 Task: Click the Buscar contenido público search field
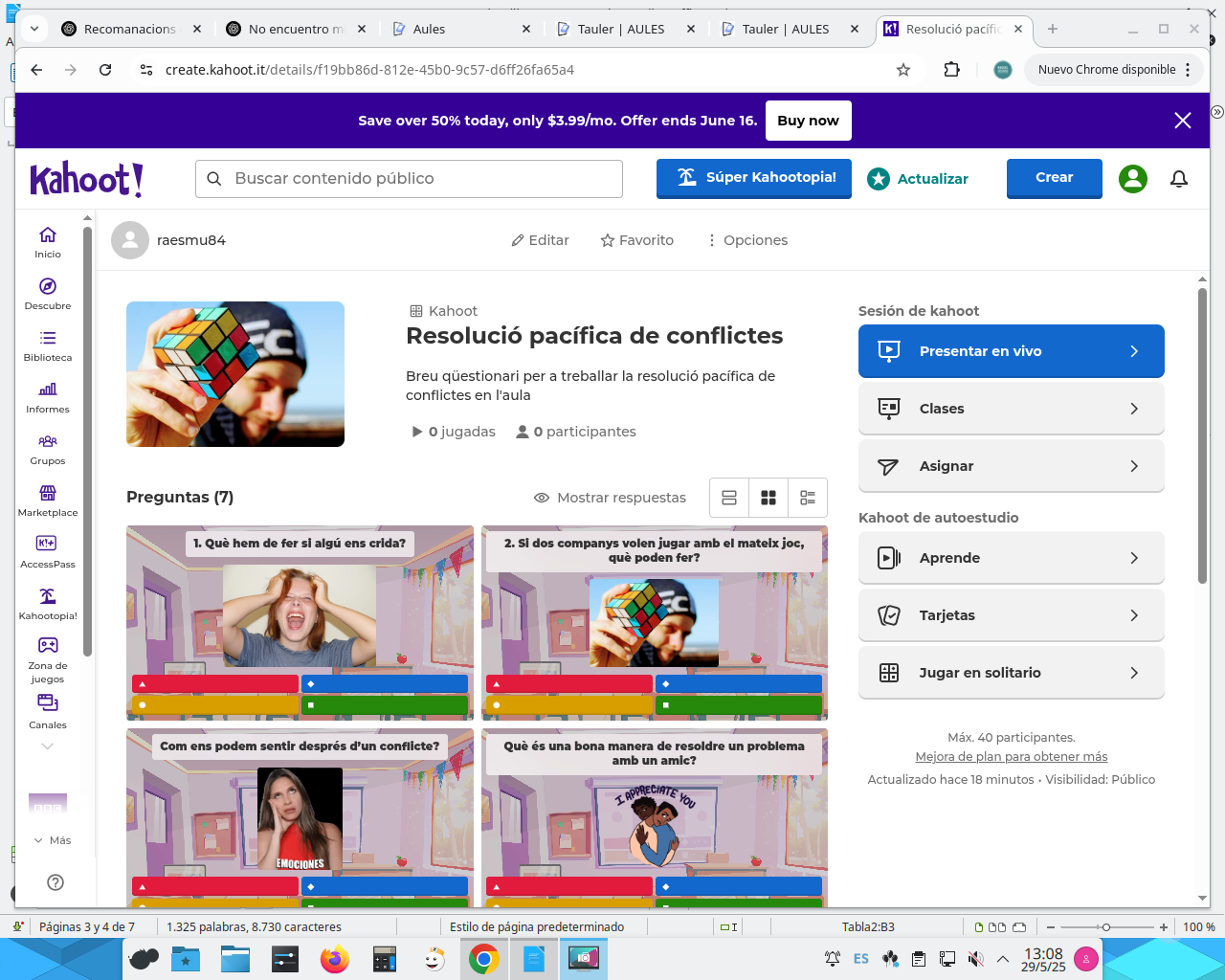point(409,179)
